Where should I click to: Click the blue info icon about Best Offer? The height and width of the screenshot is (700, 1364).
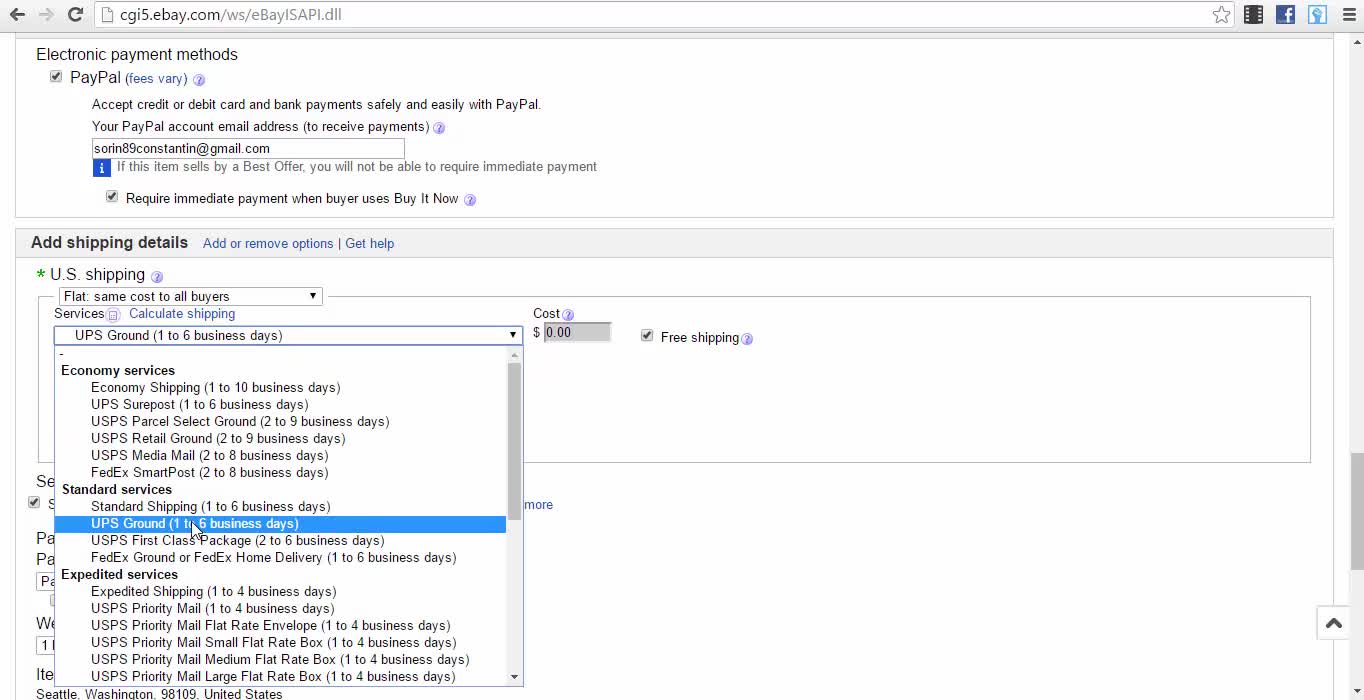click(x=101, y=168)
